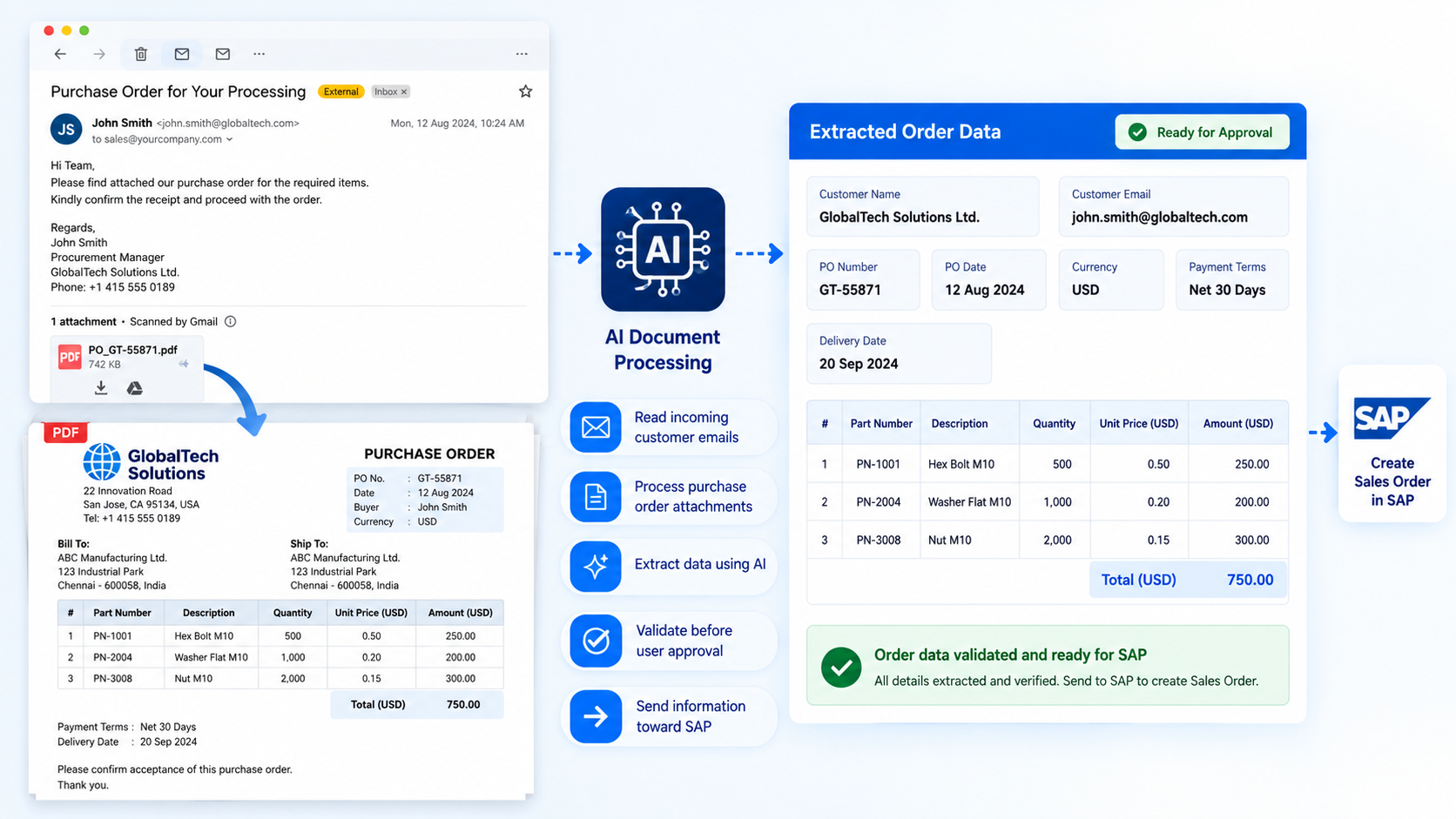Click the PO Date field
This screenshot has width=1456, height=819.
[988, 279]
